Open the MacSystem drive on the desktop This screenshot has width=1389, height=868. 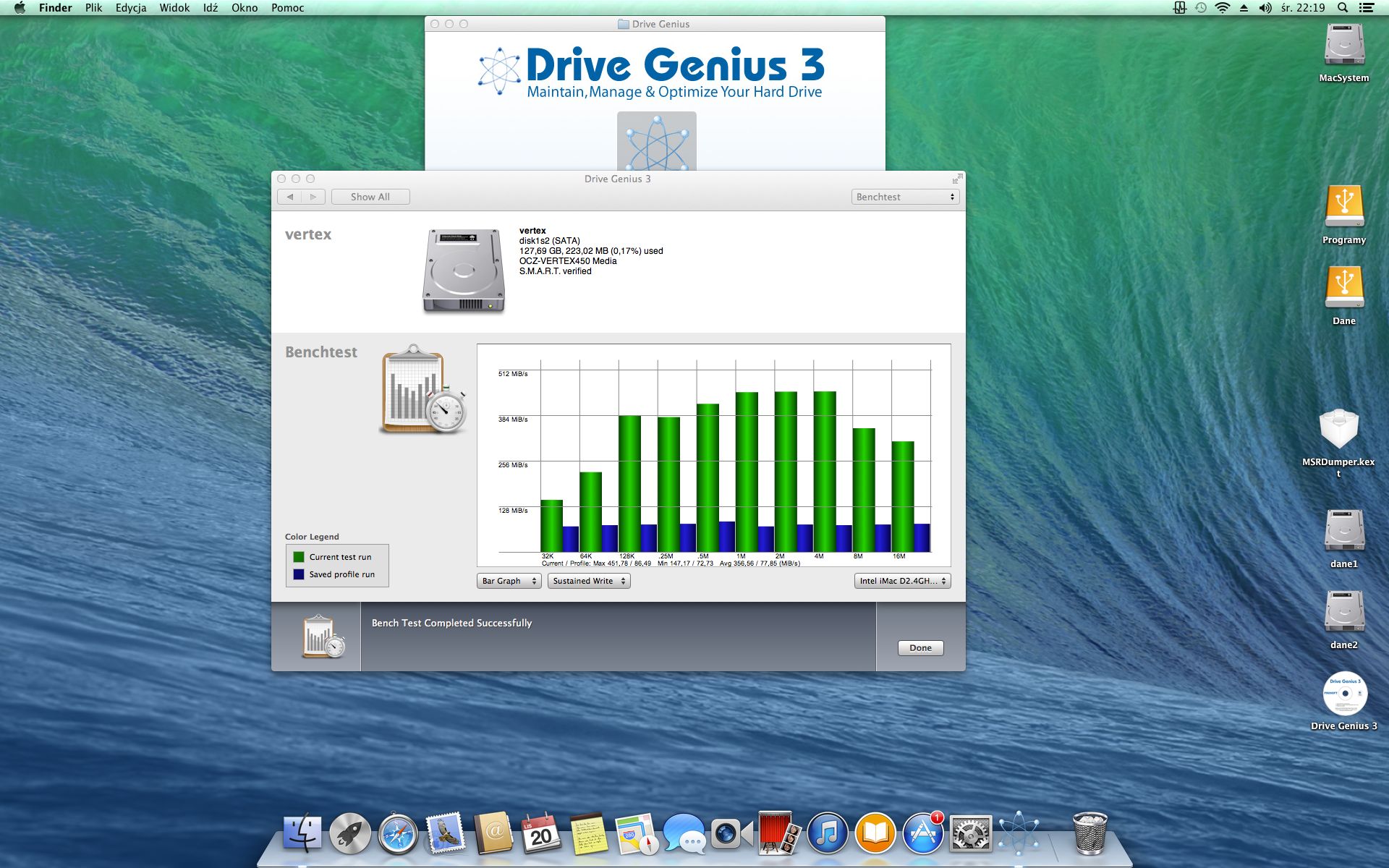pyautogui.click(x=1344, y=44)
